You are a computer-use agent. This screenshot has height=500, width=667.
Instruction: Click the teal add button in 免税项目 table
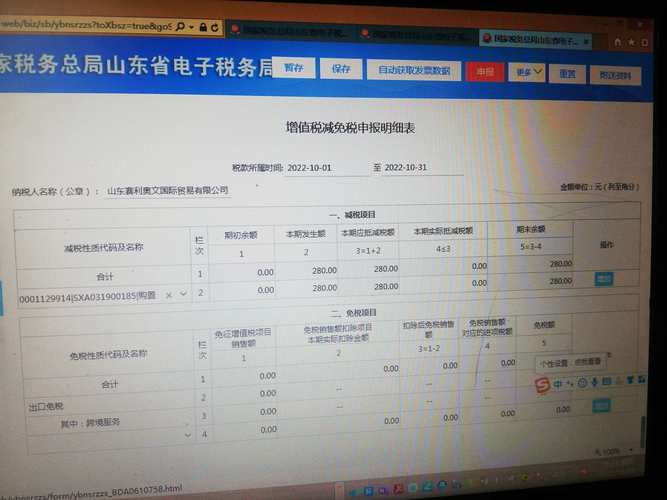601,406
